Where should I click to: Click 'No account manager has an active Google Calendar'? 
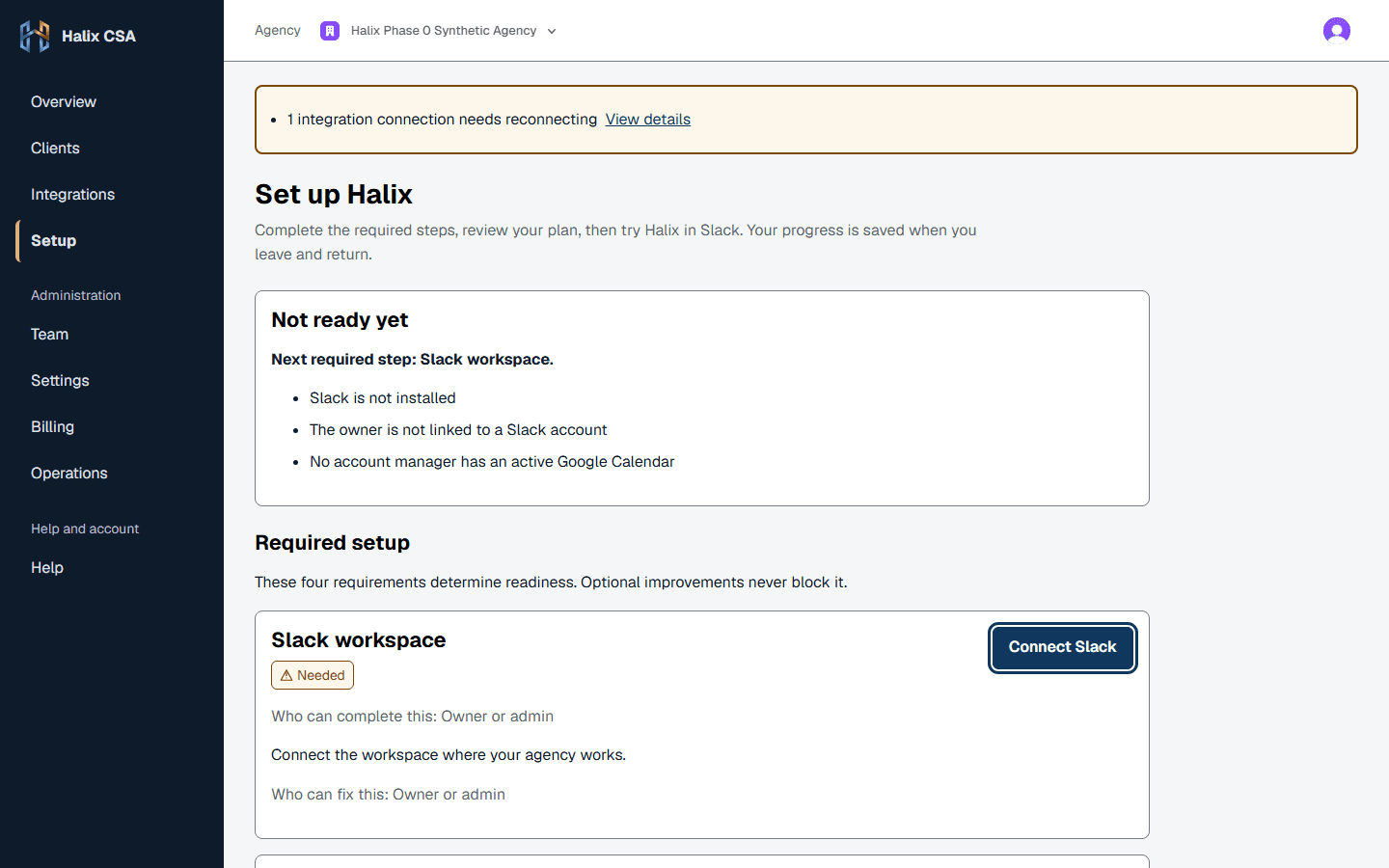492,461
